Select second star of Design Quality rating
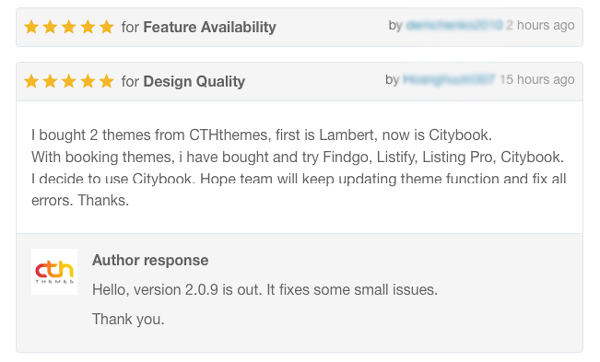 tap(50, 81)
